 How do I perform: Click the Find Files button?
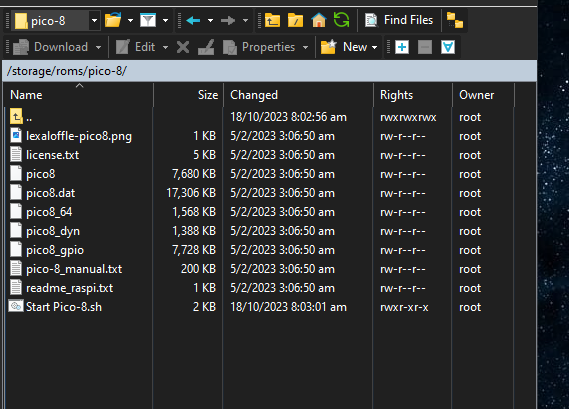[399, 20]
